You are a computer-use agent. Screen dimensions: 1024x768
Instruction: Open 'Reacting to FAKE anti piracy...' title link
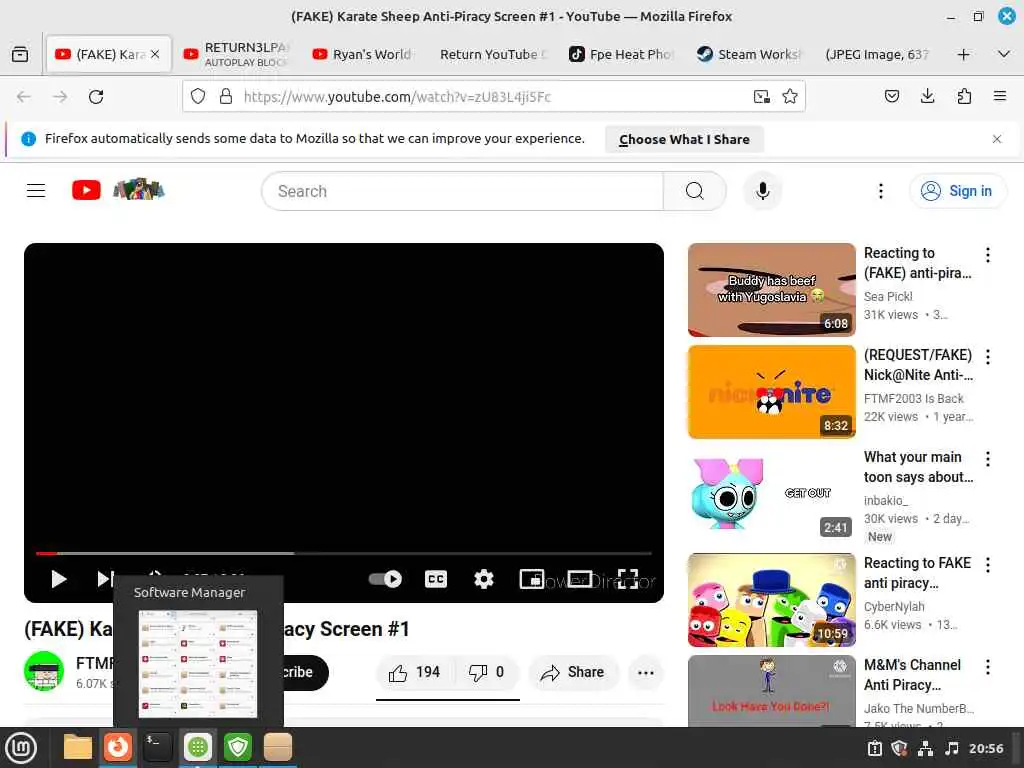[917, 573]
